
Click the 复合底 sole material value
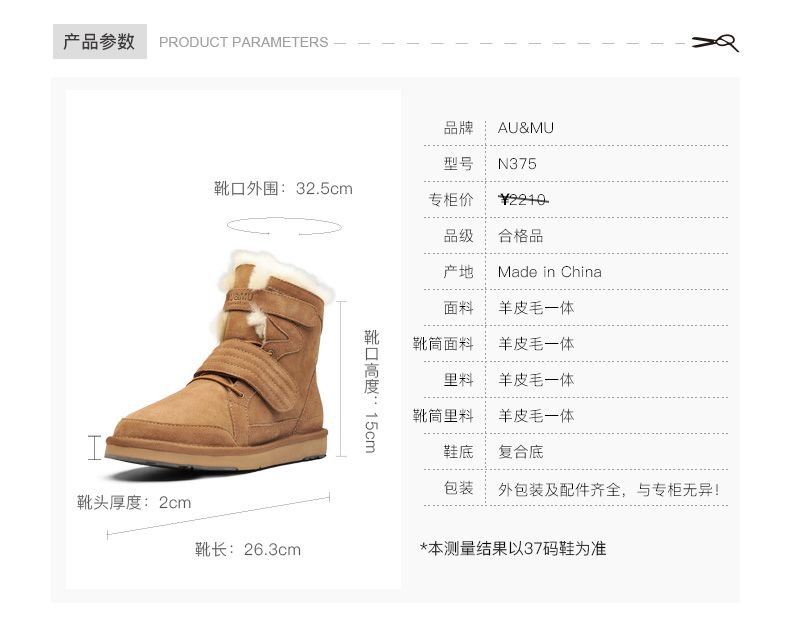(x=520, y=452)
